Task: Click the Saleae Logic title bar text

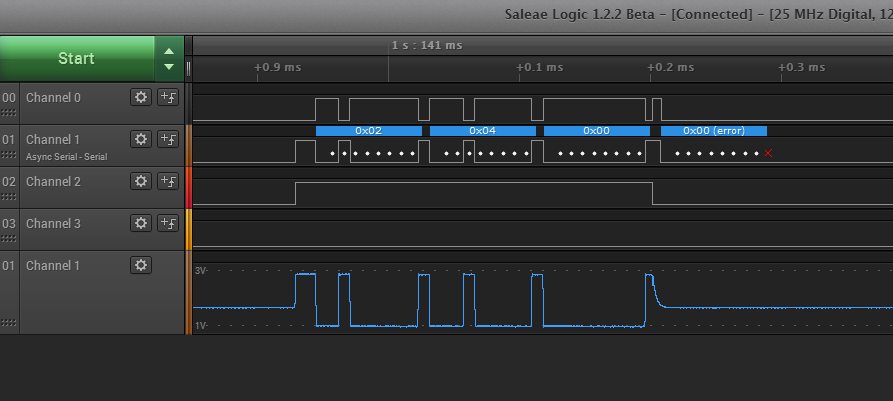Action: point(698,14)
